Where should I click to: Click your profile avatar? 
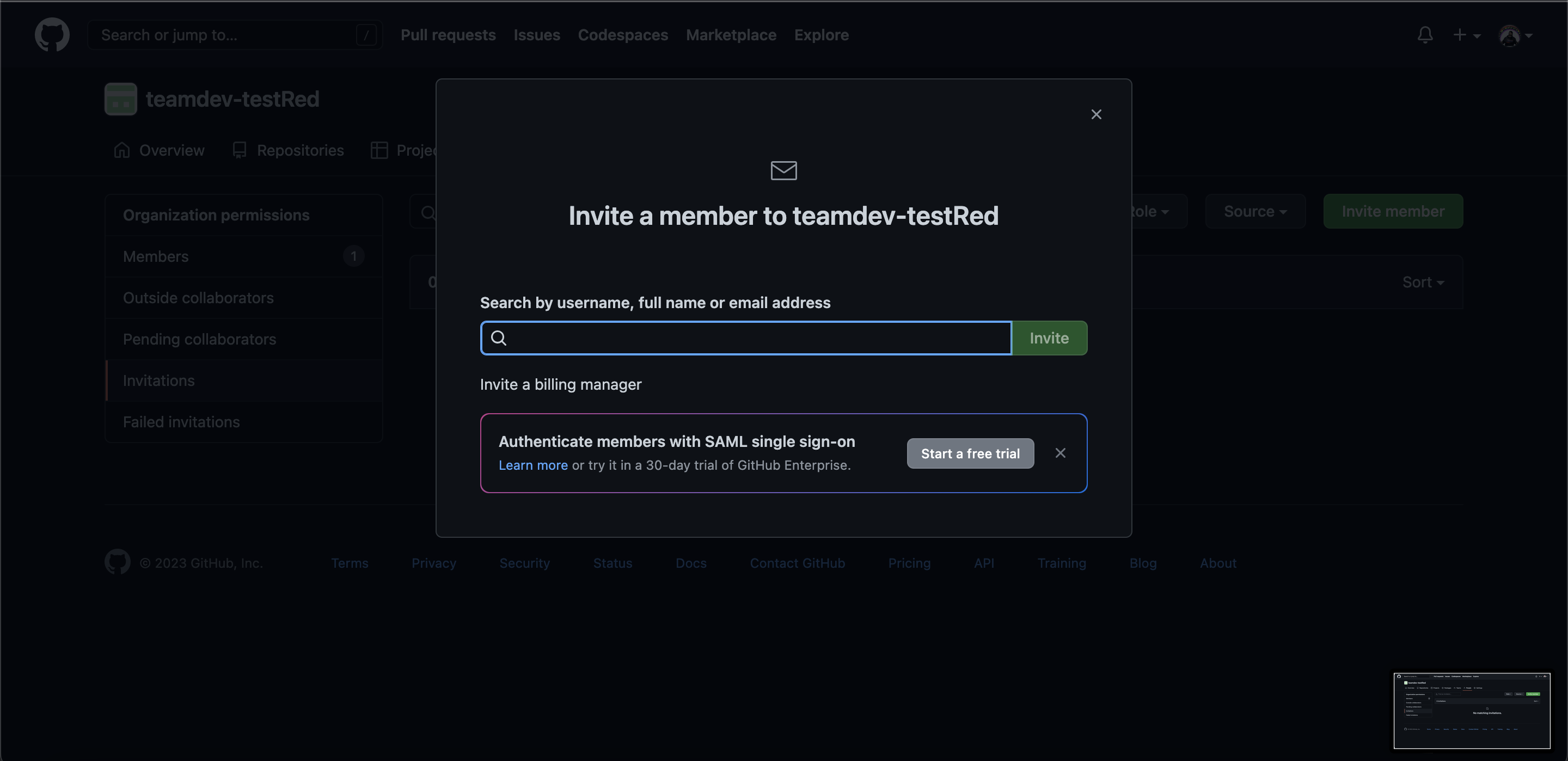[x=1510, y=35]
